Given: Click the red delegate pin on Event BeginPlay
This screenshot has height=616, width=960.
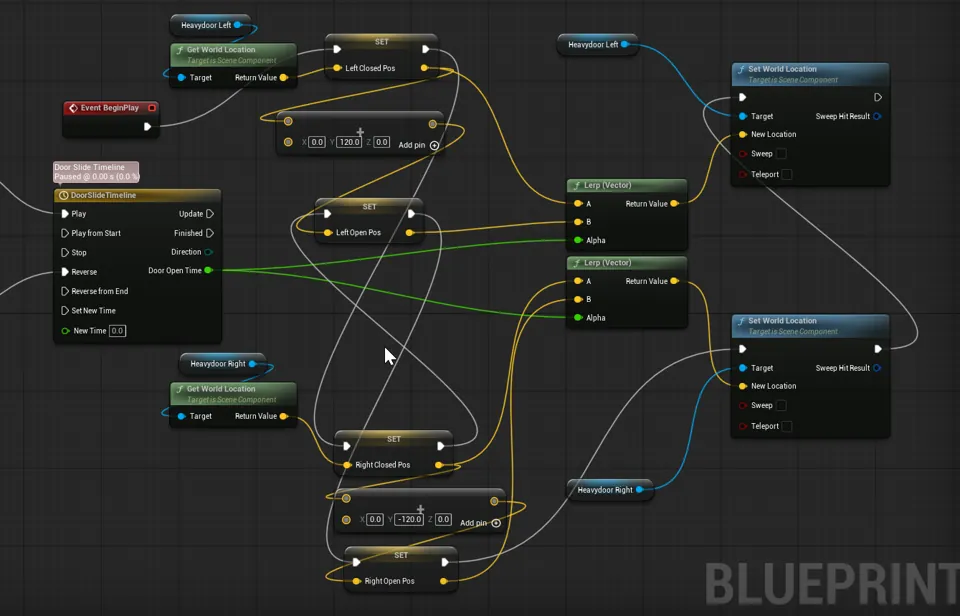Looking at the screenshot, I should (x=152, y=108).
